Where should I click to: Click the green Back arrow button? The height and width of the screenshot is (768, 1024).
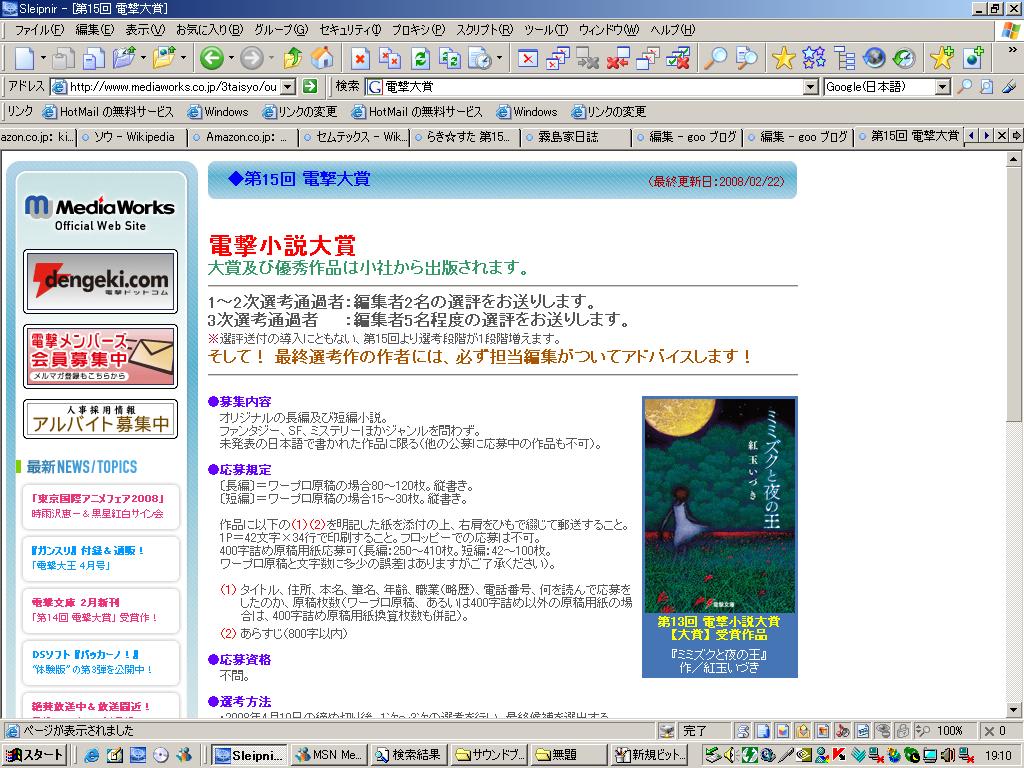[x=211, y=58]
